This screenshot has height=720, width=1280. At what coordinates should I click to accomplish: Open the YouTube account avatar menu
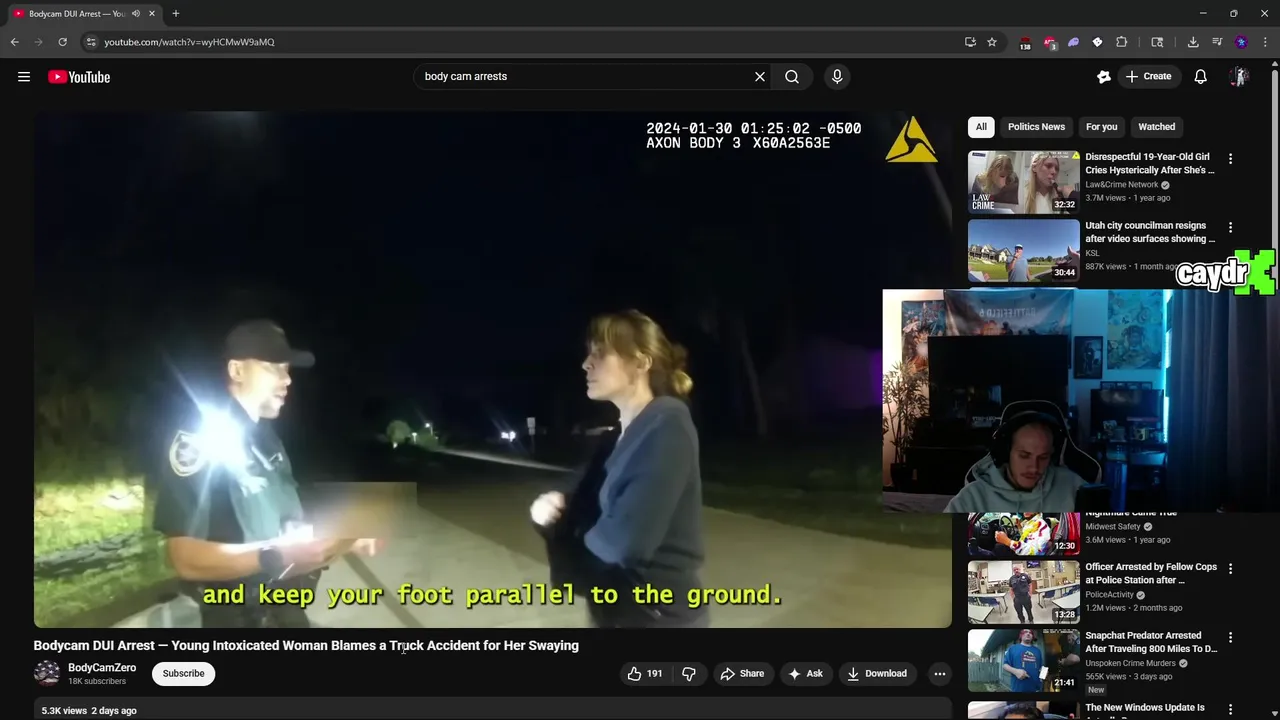click(x=1239, y=77)
